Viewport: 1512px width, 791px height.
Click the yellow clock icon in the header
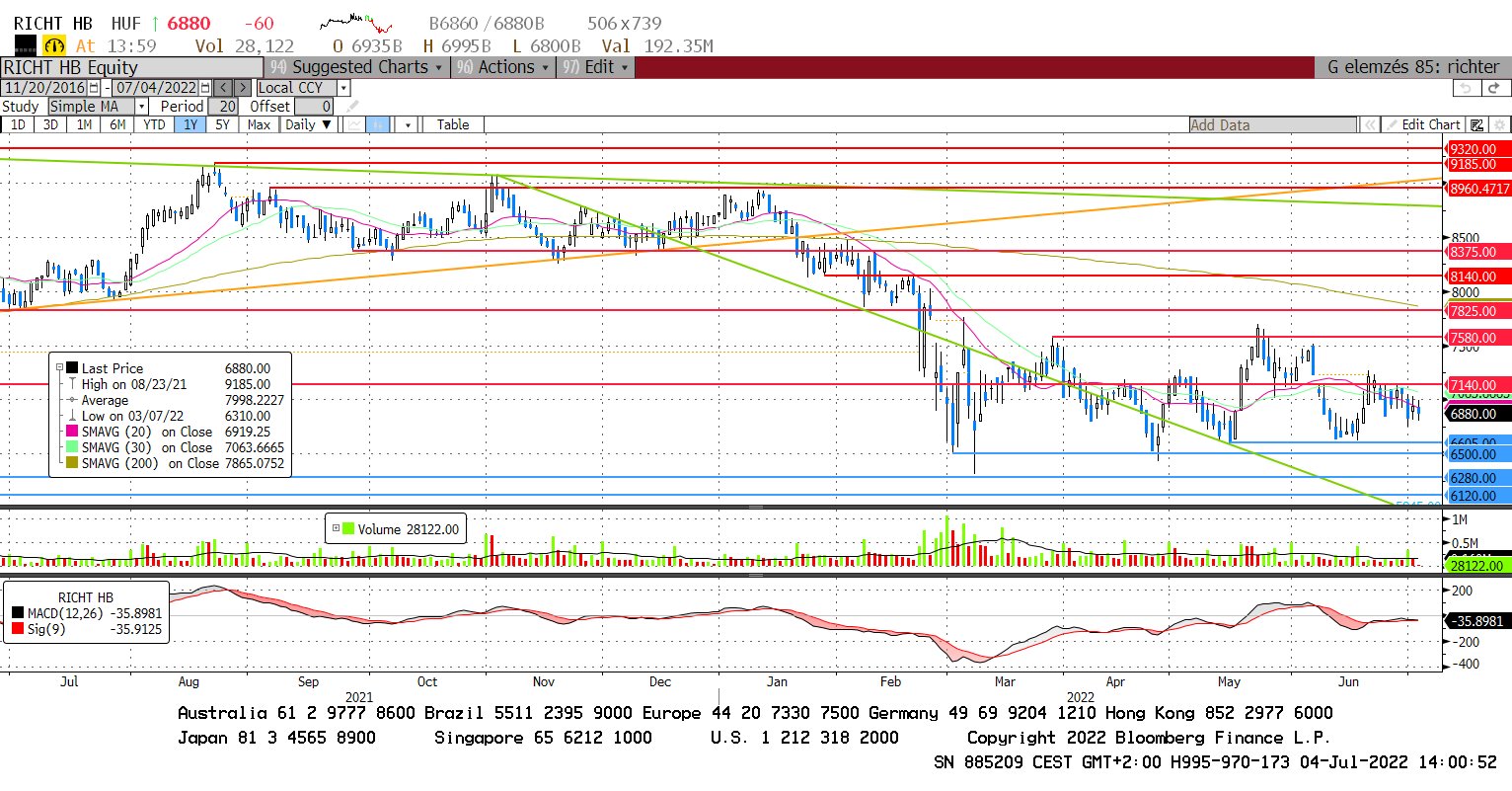tap(53, 45)
